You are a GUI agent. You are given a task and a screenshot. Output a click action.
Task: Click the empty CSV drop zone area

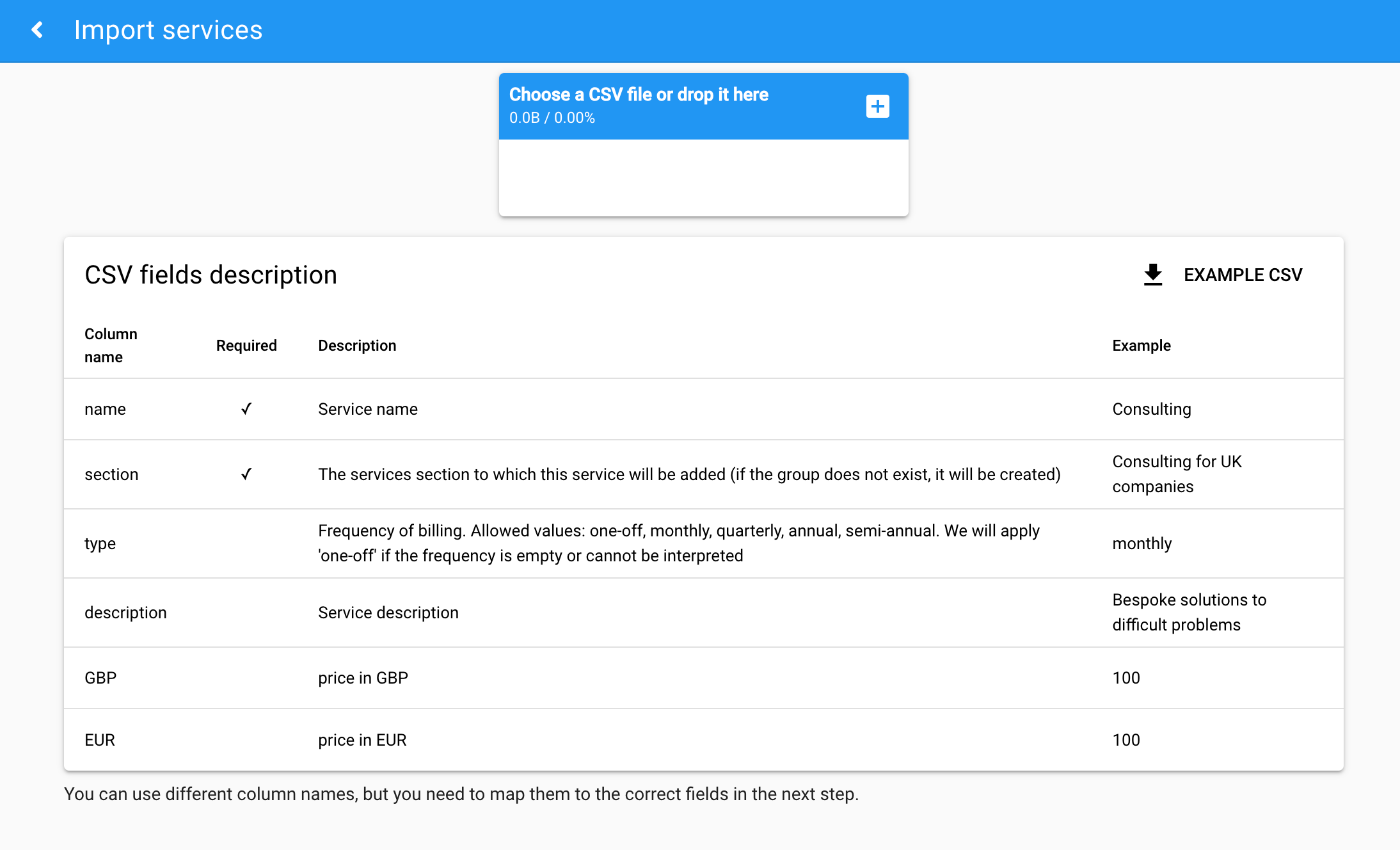click(x=703, y=177)
